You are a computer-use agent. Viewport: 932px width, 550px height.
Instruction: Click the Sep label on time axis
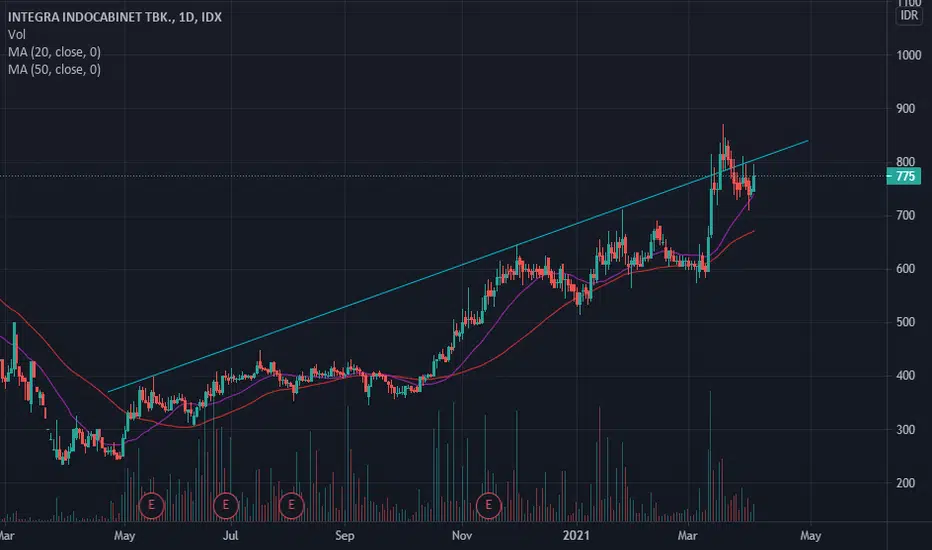pyautogui.click(x=345, y=536)
